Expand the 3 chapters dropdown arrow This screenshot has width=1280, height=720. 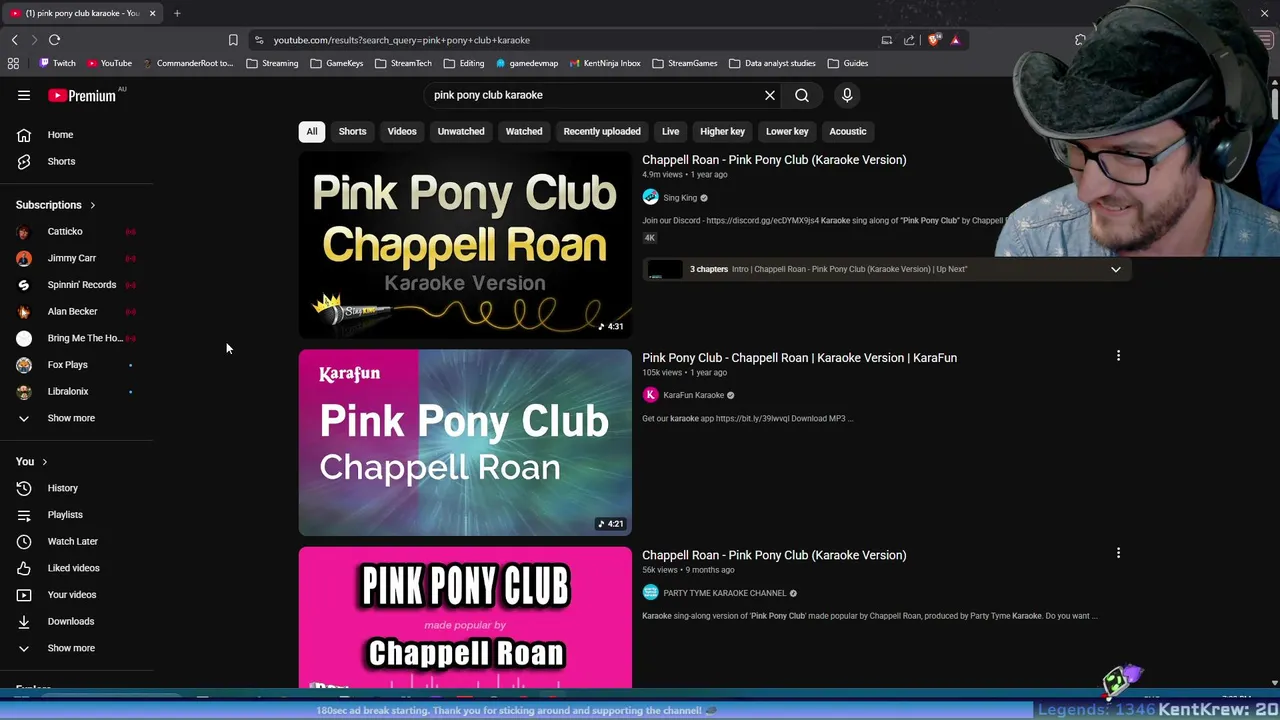pos(1115,269)
